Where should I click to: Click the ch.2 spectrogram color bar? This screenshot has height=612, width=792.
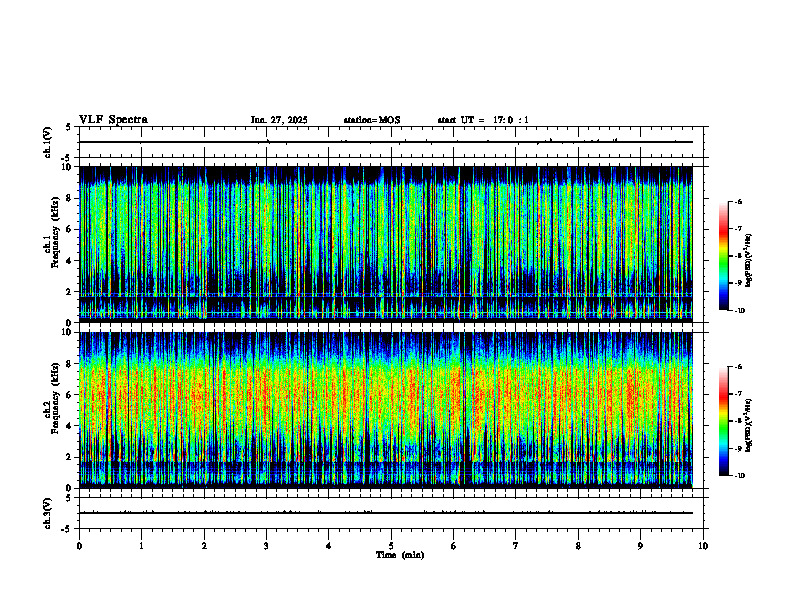(x=723, y=421)
